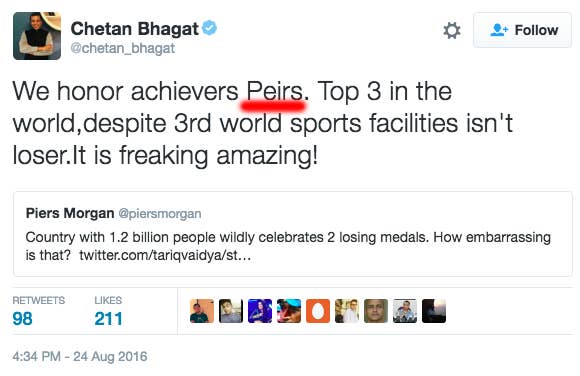
Task: View the 98 retweets count
Action: [22, 319]
